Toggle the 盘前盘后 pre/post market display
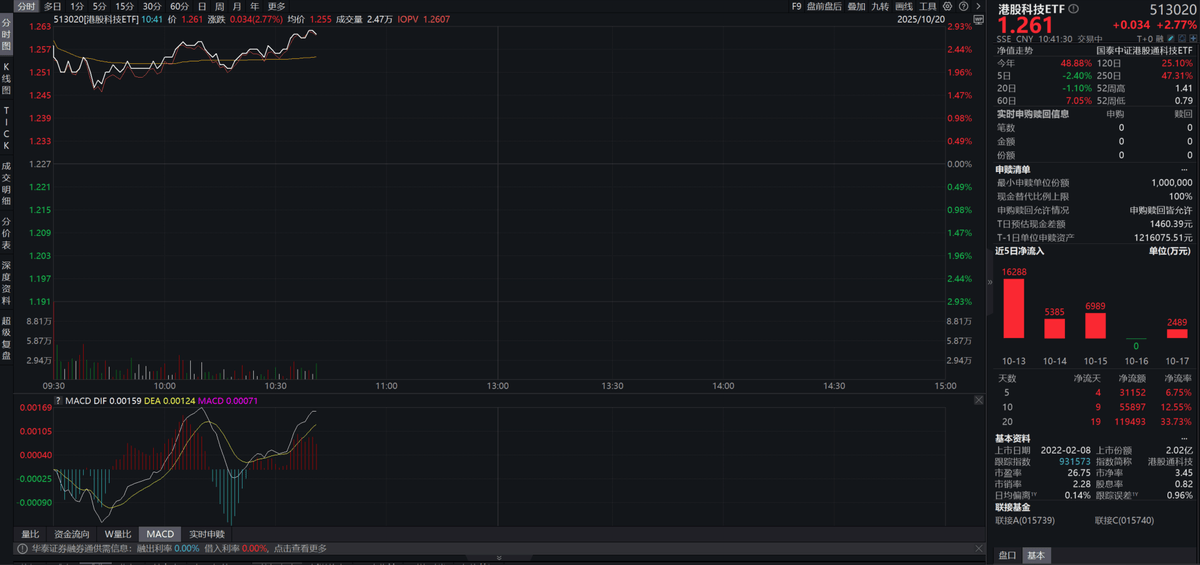Screen dimensions: 1200x565 [823, 6]
